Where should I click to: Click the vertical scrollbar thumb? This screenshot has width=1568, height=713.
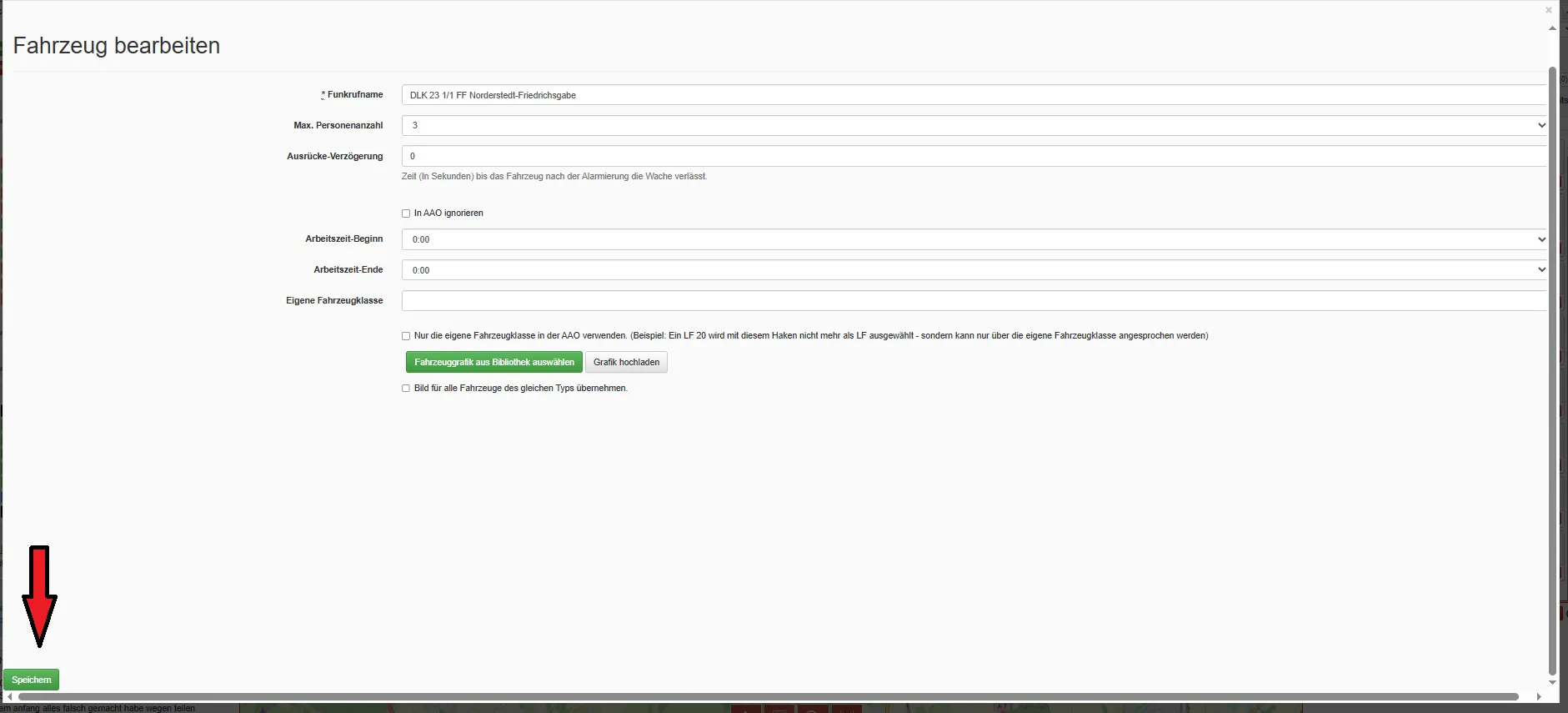coord(1552,367)
